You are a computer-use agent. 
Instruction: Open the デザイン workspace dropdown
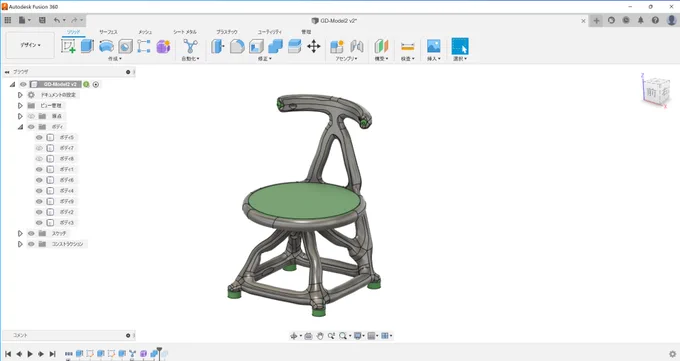[30, 45]
